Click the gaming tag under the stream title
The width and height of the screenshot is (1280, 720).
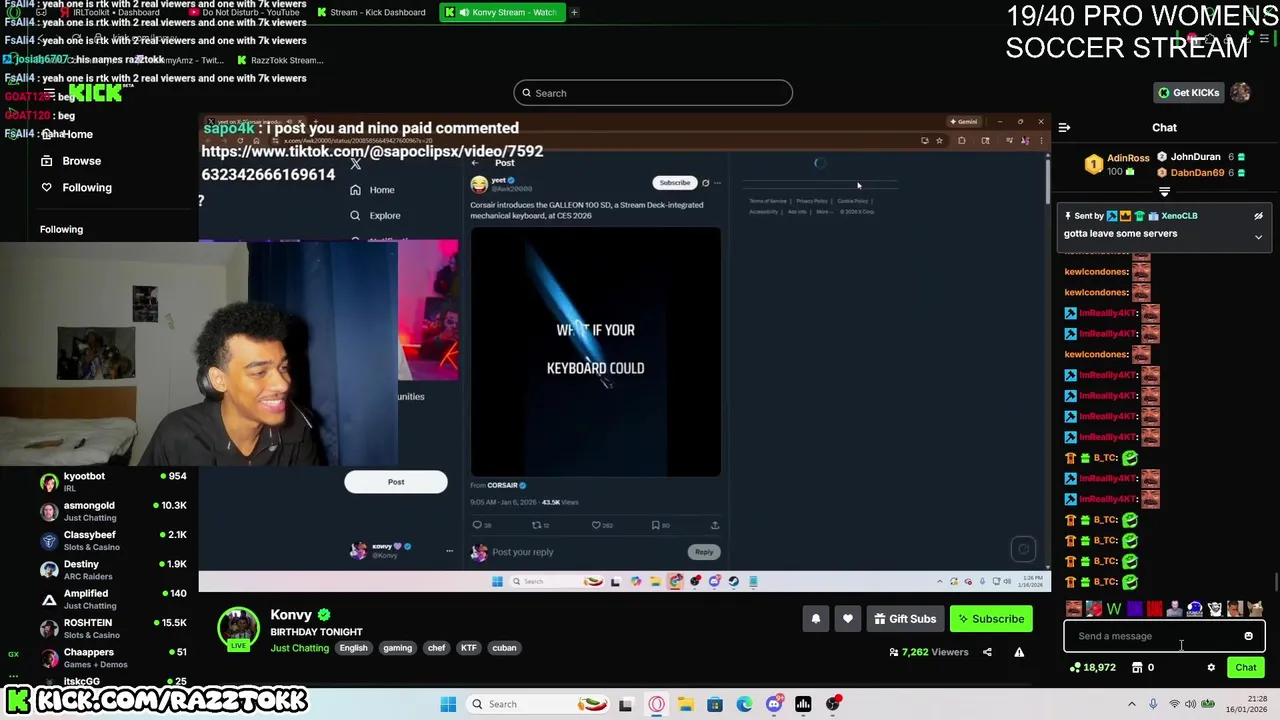[397, 648]
